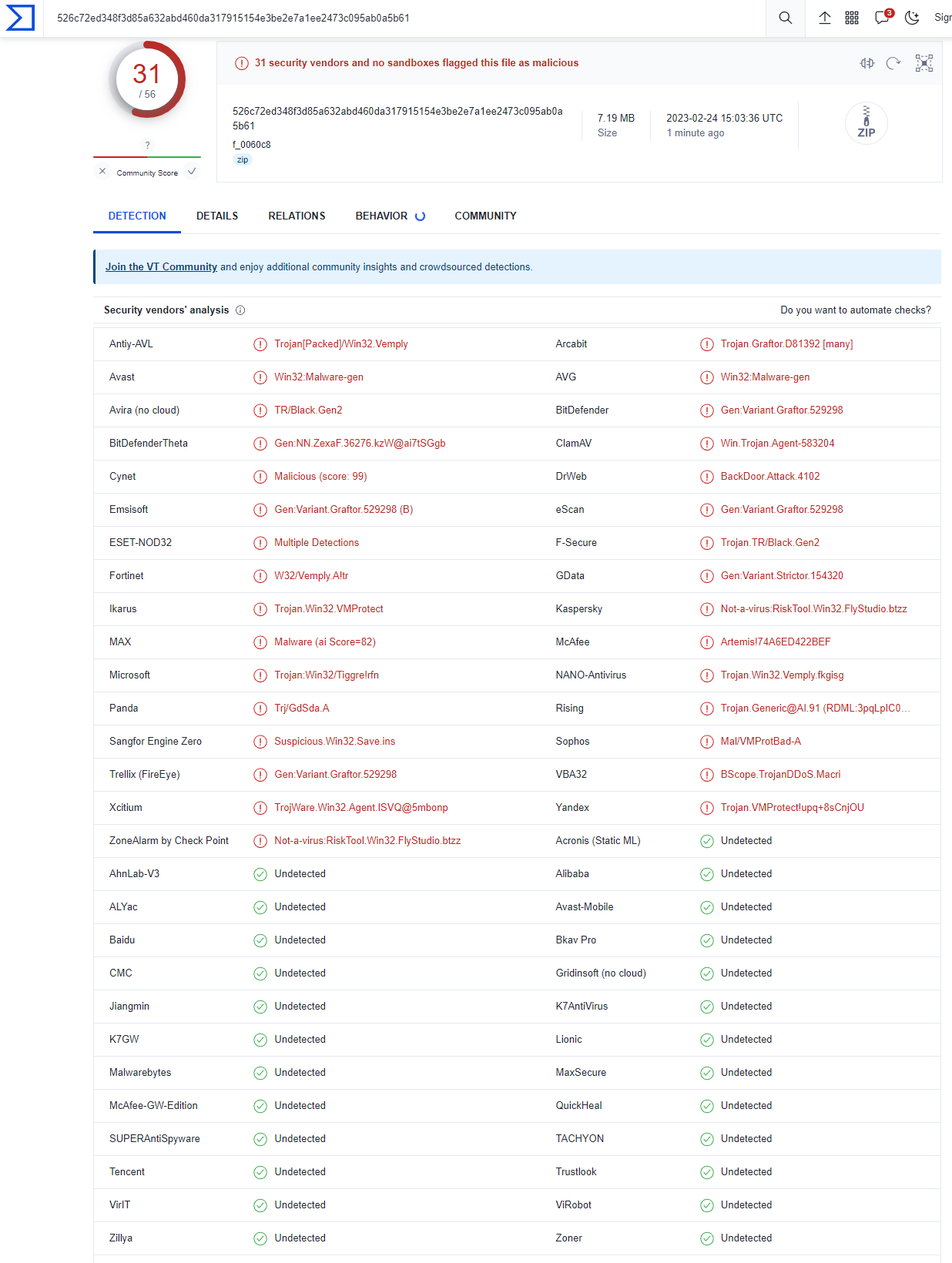The width and height of the screenshot is (952, 1263).
Task: Switch to the COMMUNITY tab
Action: coord(485,216)
